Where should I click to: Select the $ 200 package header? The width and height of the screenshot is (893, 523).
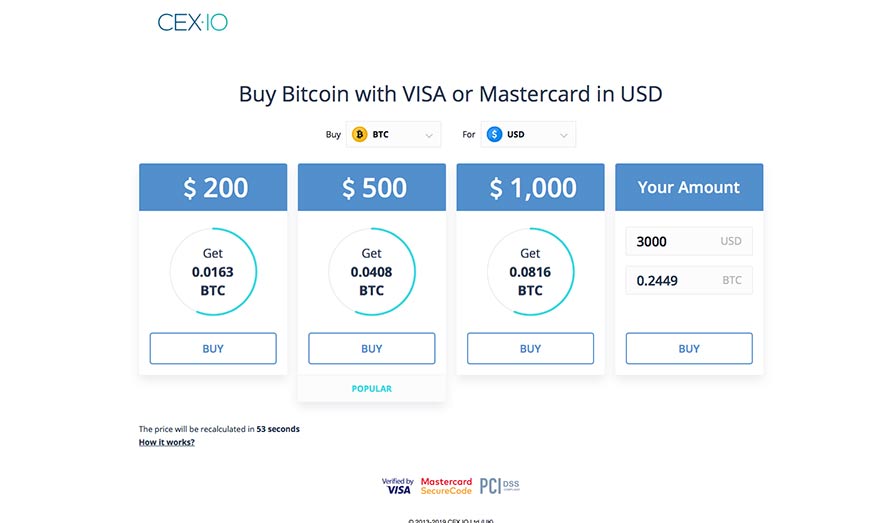[213, 187]
